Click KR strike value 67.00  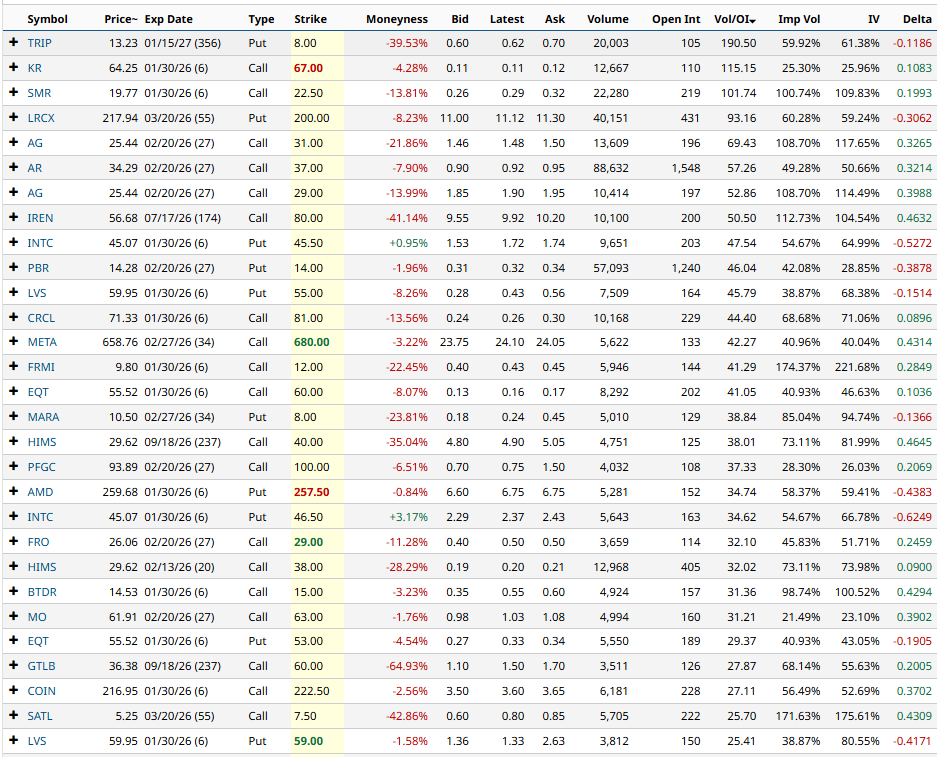308,68
